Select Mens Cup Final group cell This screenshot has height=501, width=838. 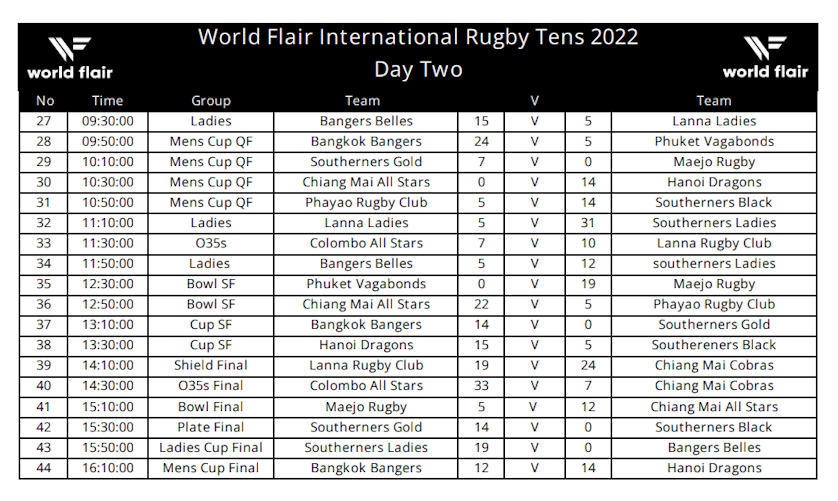210,468
